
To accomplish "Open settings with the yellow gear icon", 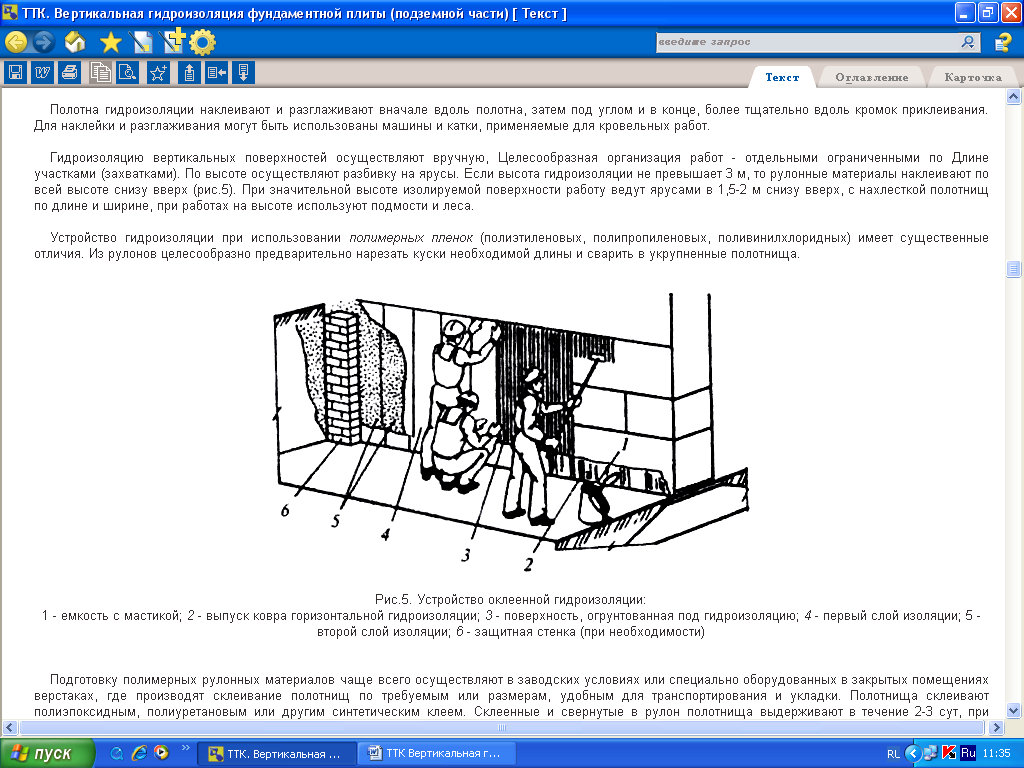I will [x=202, y=43].
